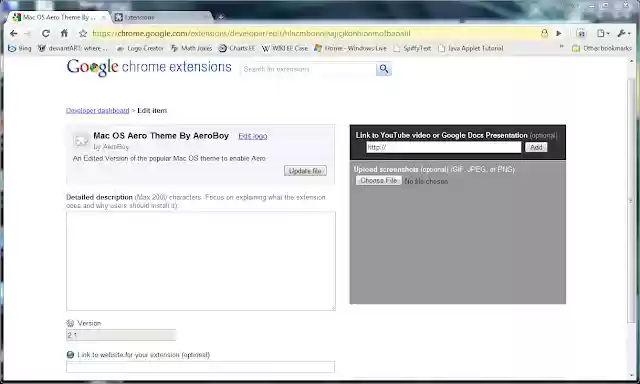
Task: Click the magnifier search button
Action: [384, 69]
